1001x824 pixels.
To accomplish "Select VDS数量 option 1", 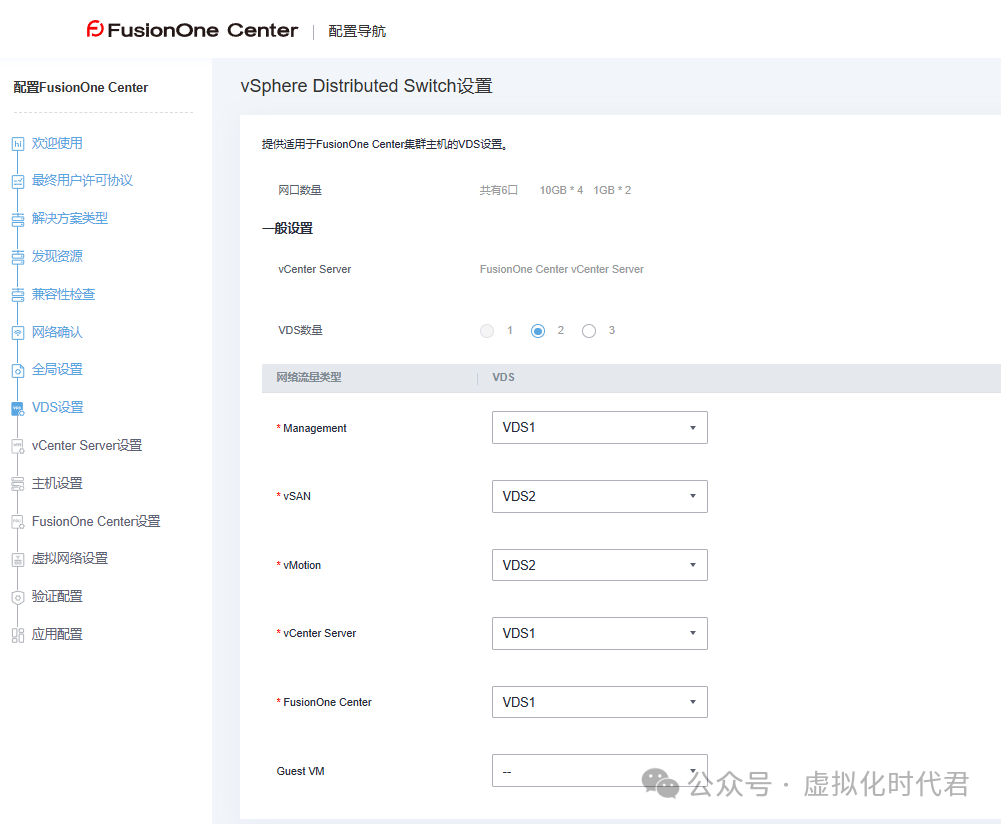I will [487, 331].
